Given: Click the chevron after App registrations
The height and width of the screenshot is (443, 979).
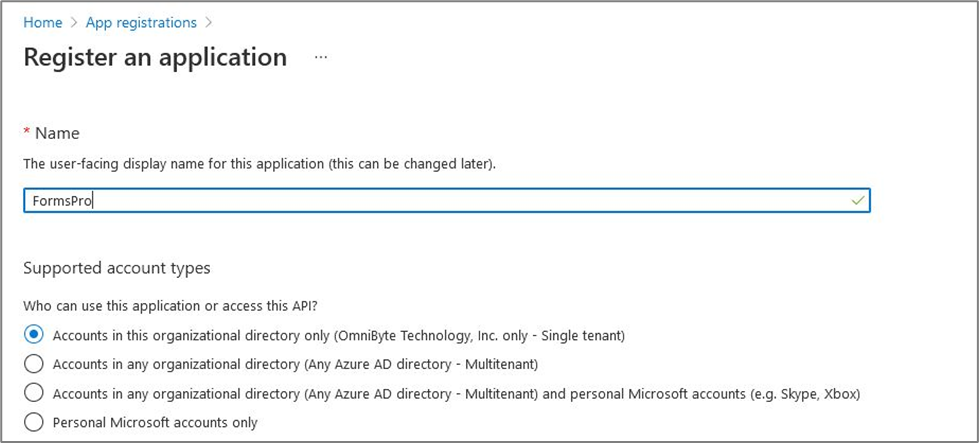Looking at the screenshot, I should point(209,23).
